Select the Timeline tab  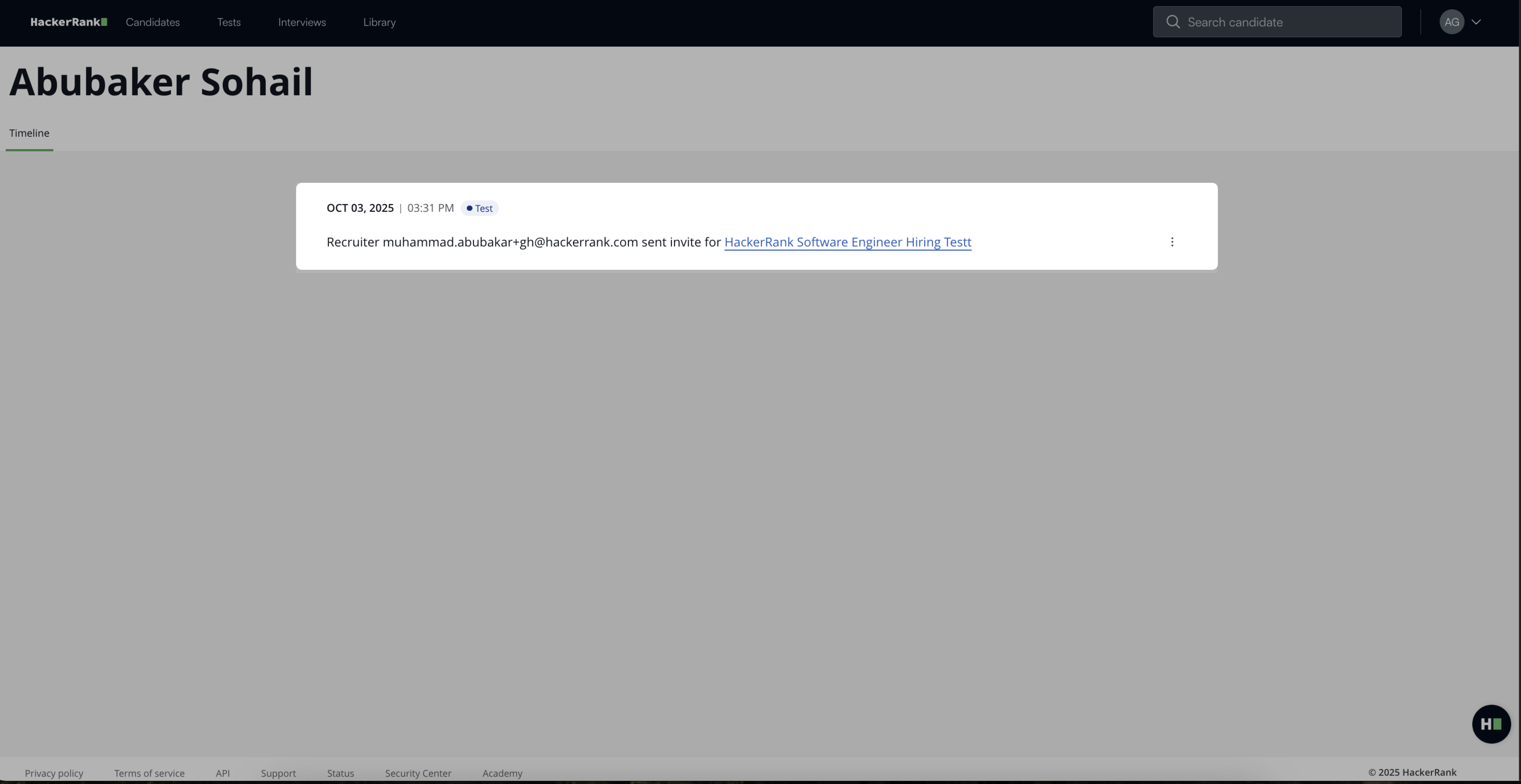[x=29, y=133]
